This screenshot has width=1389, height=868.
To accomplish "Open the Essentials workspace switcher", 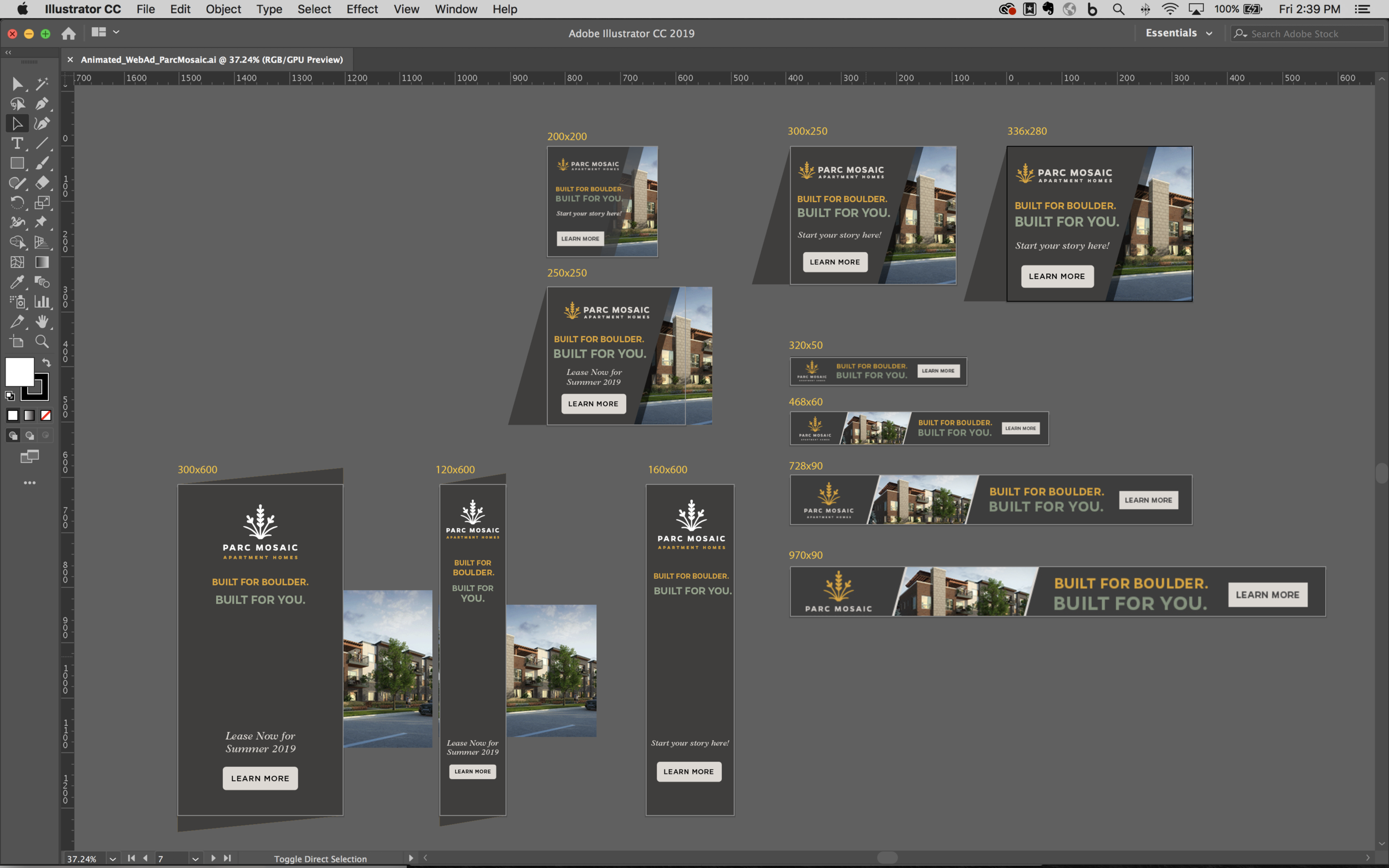I will 1179,33.
